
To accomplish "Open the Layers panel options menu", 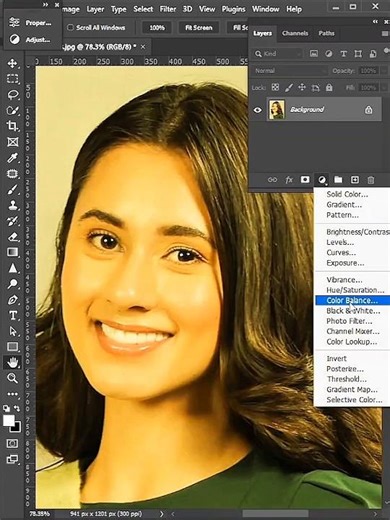I will click(x=385, y=33).
